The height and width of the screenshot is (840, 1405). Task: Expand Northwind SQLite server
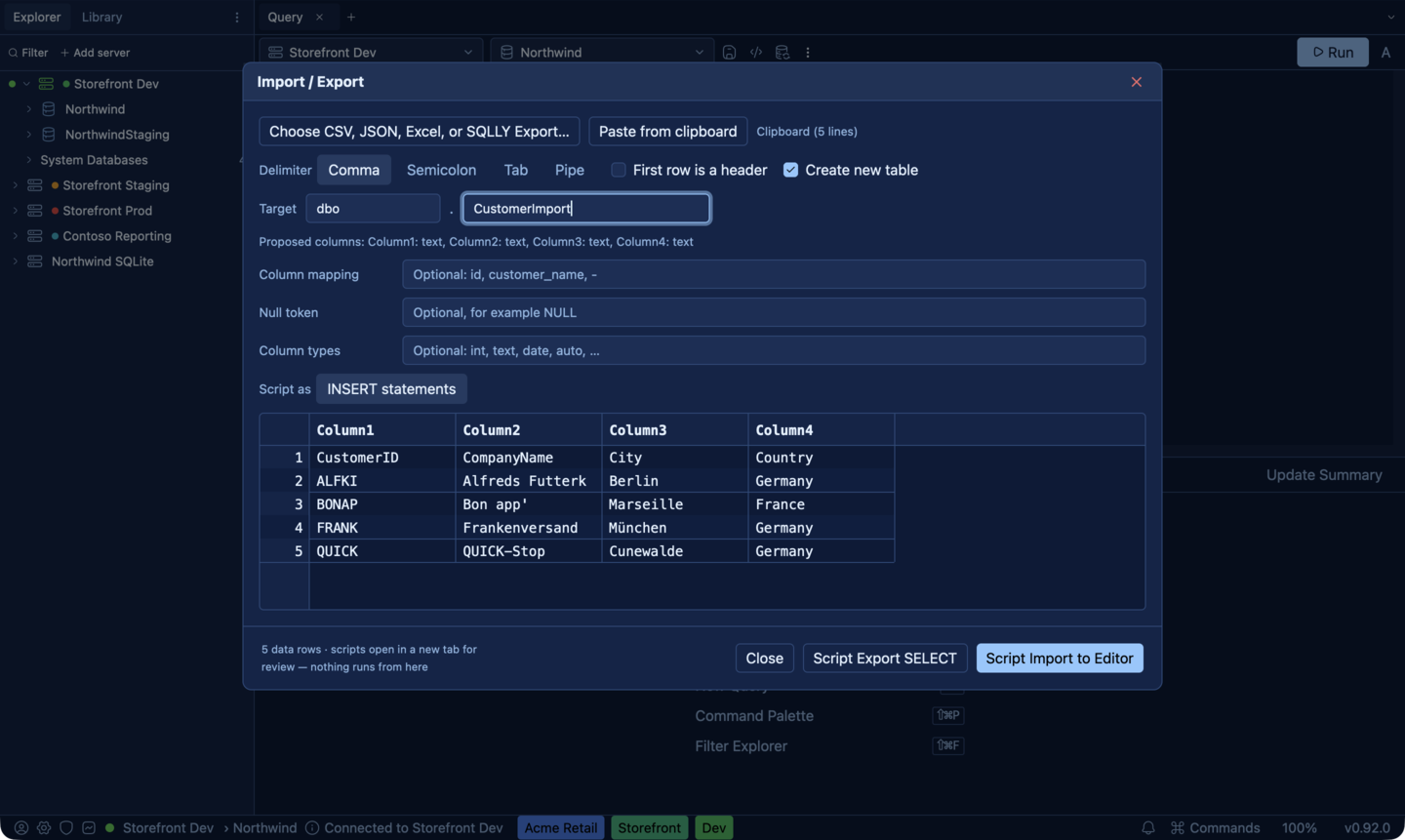pyautogui.click(x=16, y=261)
